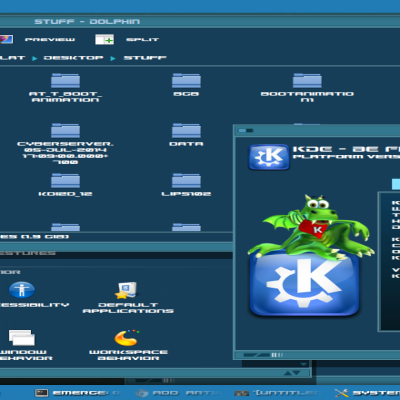Expand the arrow before Desktop in breadcrumb
Viewport: 400px width, 400px height.
35,58
